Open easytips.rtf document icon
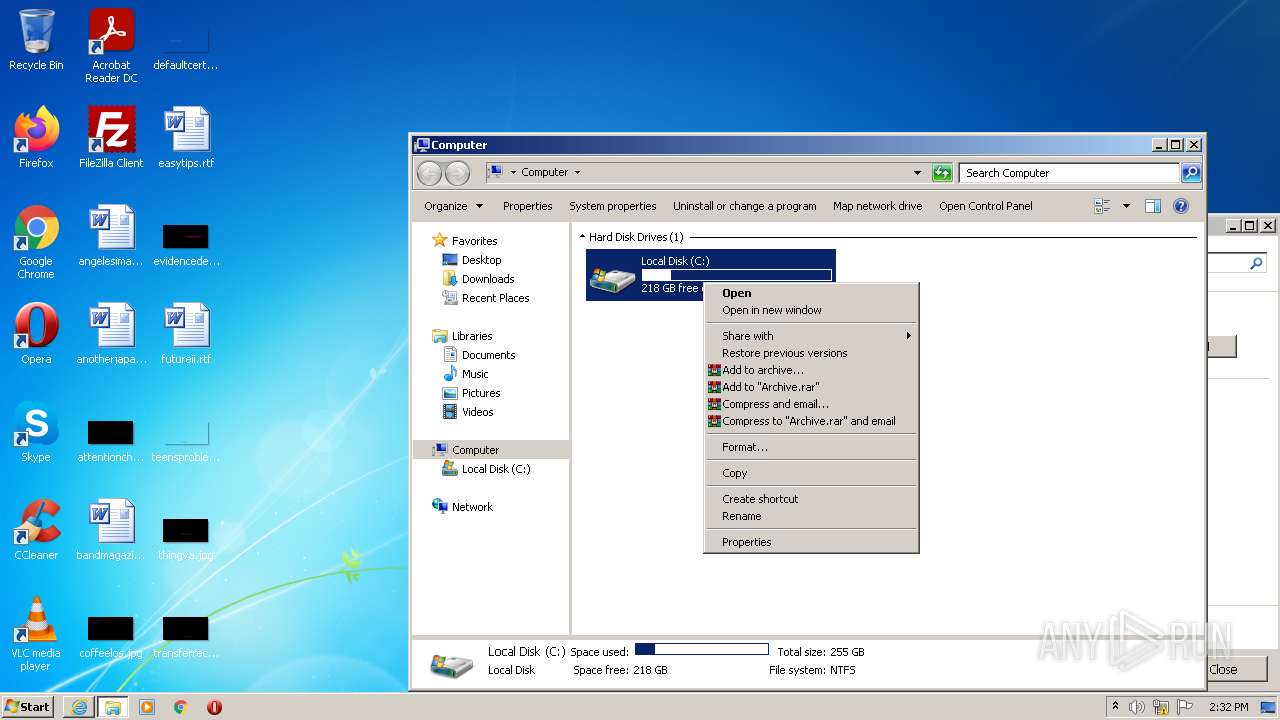The width and height of the screenshot is (1280, 720). coord(186,138)
